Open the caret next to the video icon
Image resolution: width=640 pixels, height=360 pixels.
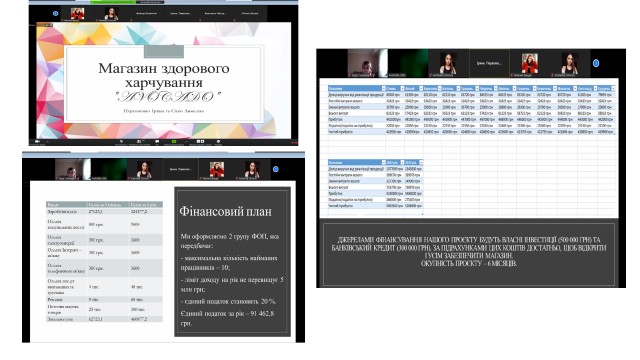click(48, 142)
